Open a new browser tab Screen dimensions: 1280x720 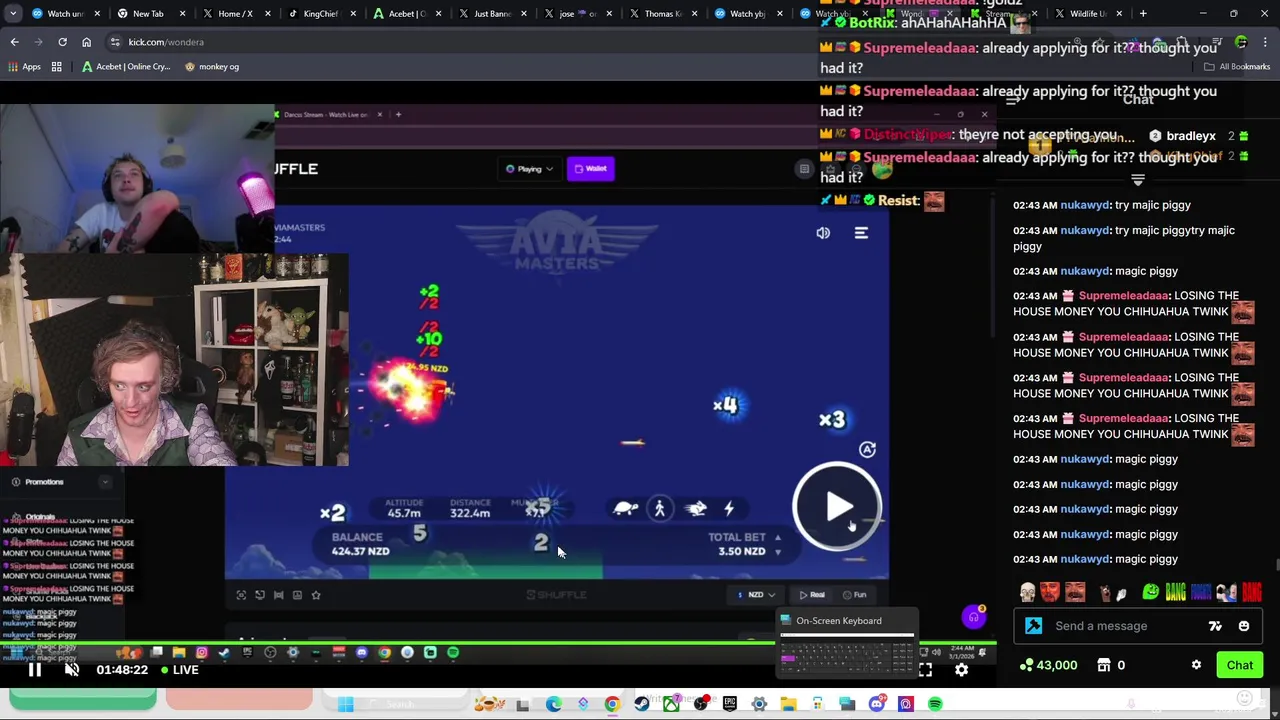[1142, 14]
